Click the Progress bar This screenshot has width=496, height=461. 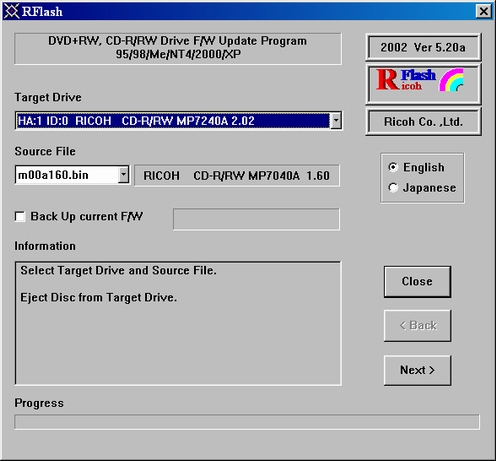[247, 422]
